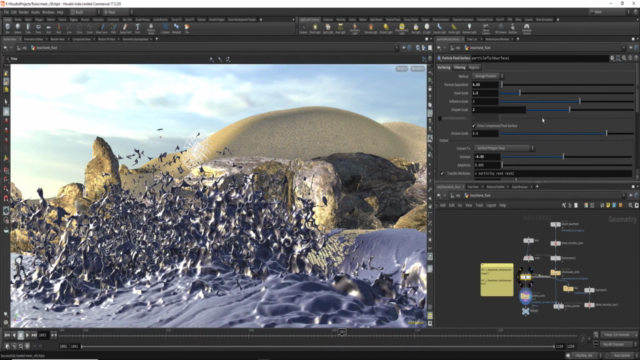This screenshot has height=360, width=640.
Task: Select the Draw Curve shelf tool
Action: pos(101,28)
